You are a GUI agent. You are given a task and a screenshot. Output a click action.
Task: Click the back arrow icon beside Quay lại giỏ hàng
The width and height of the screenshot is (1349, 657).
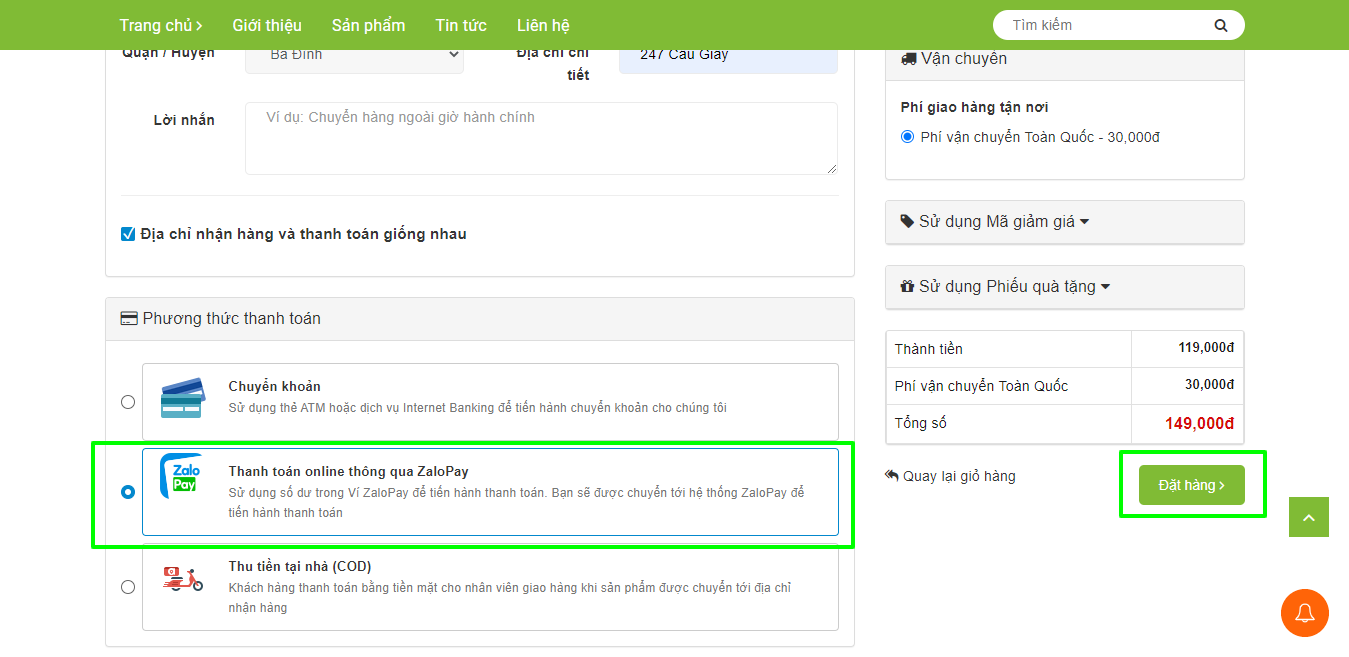[x=892, y=475]
